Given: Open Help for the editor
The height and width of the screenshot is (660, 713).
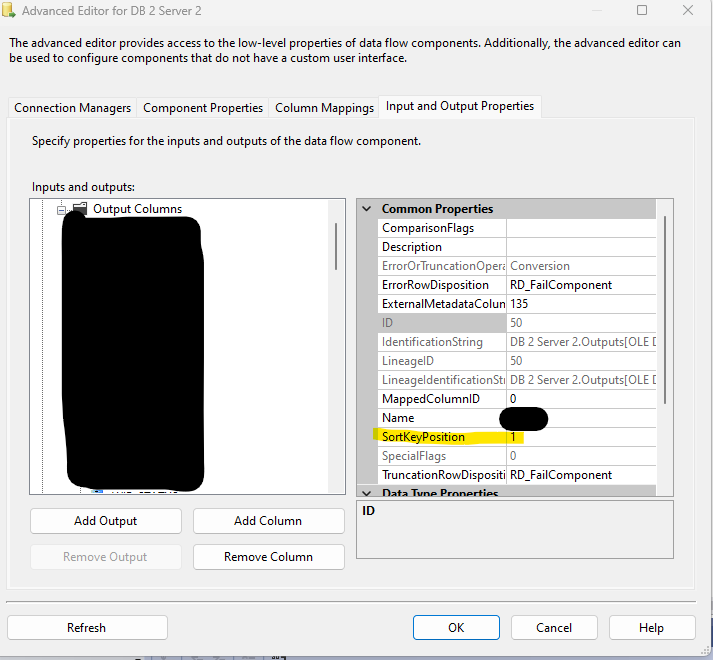Looking at the screenshot, I should tap(652, 628).
